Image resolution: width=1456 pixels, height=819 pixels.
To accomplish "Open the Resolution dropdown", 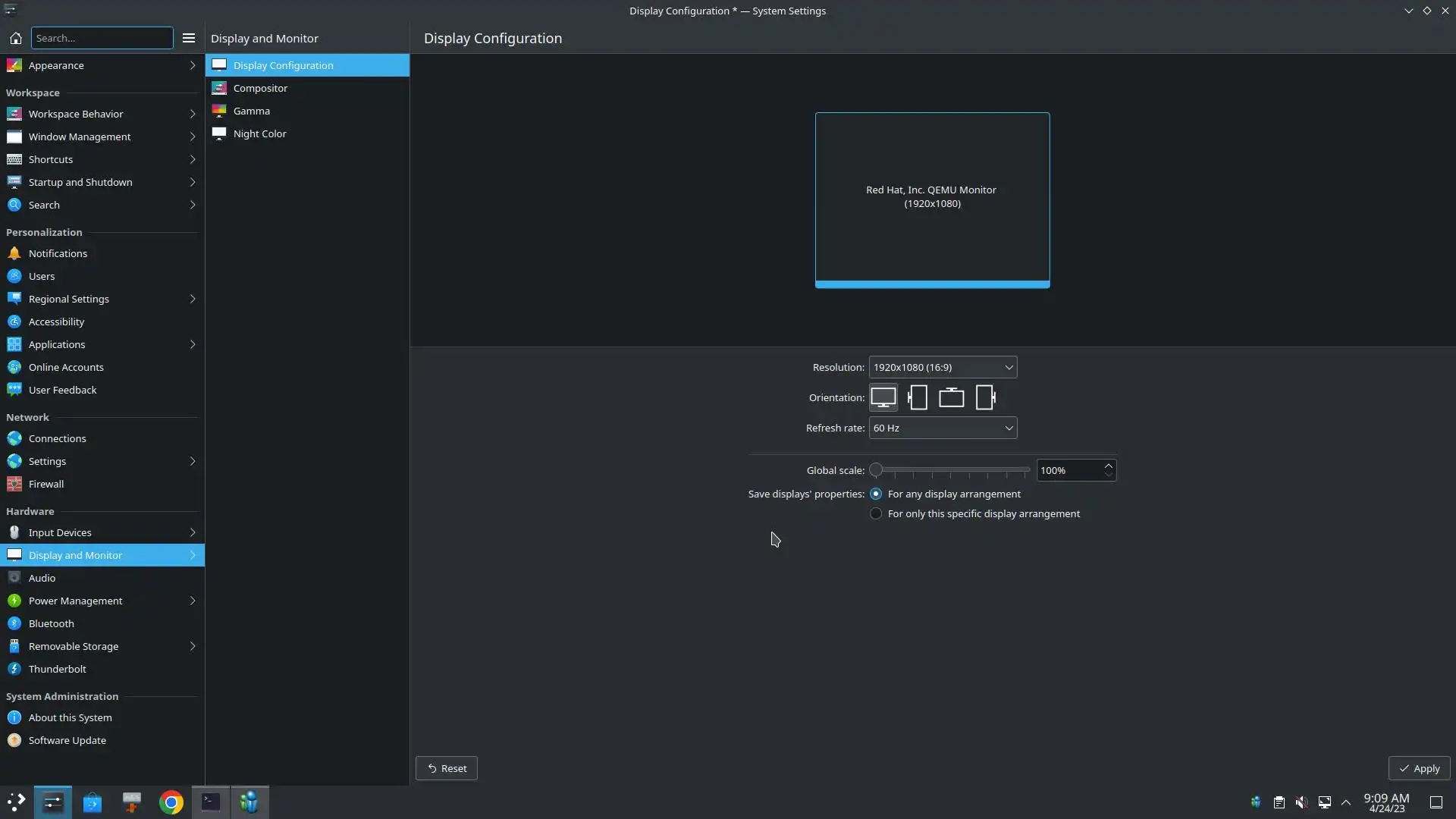I will pyautogui.click(x=942, y=367).
